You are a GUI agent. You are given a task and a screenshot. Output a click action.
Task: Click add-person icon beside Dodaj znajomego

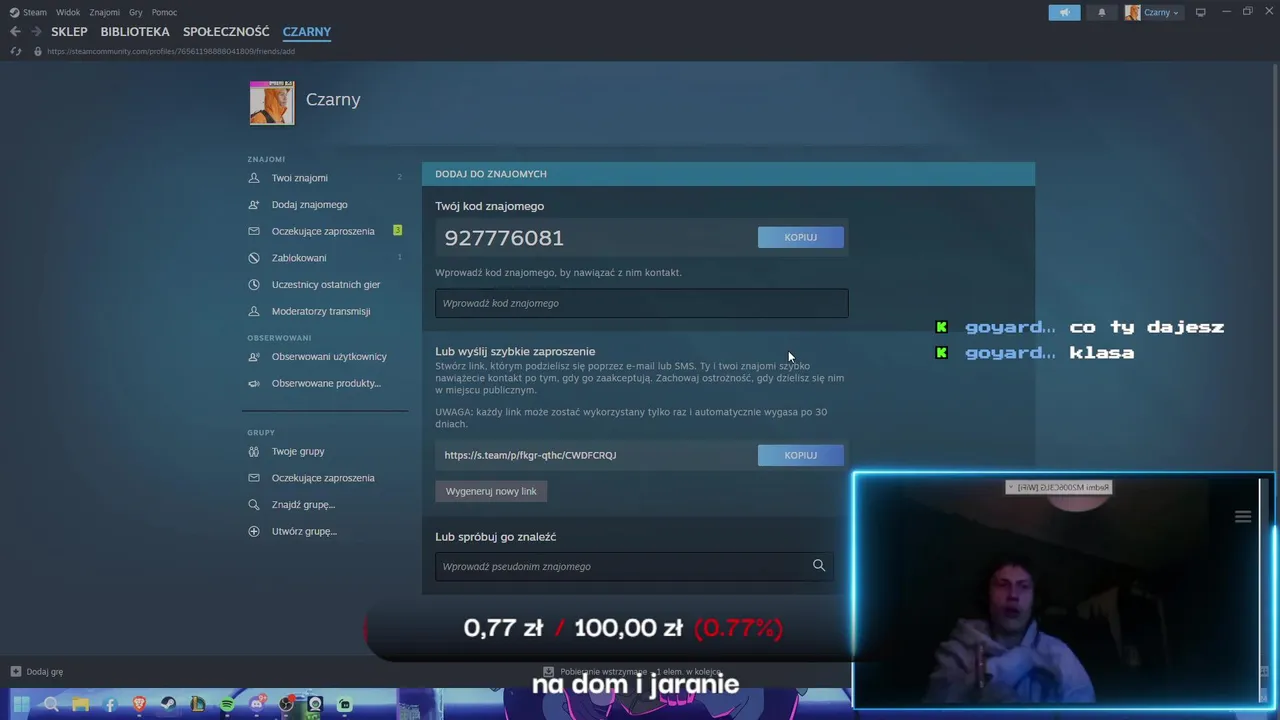(253, 204)
